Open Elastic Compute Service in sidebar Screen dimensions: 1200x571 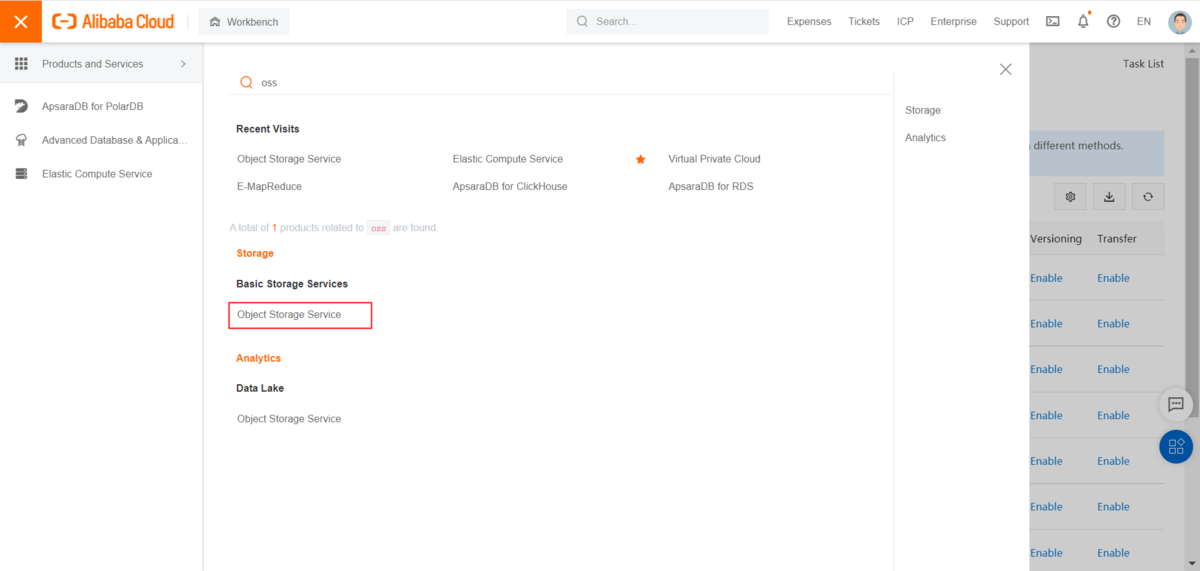(97, 174)
